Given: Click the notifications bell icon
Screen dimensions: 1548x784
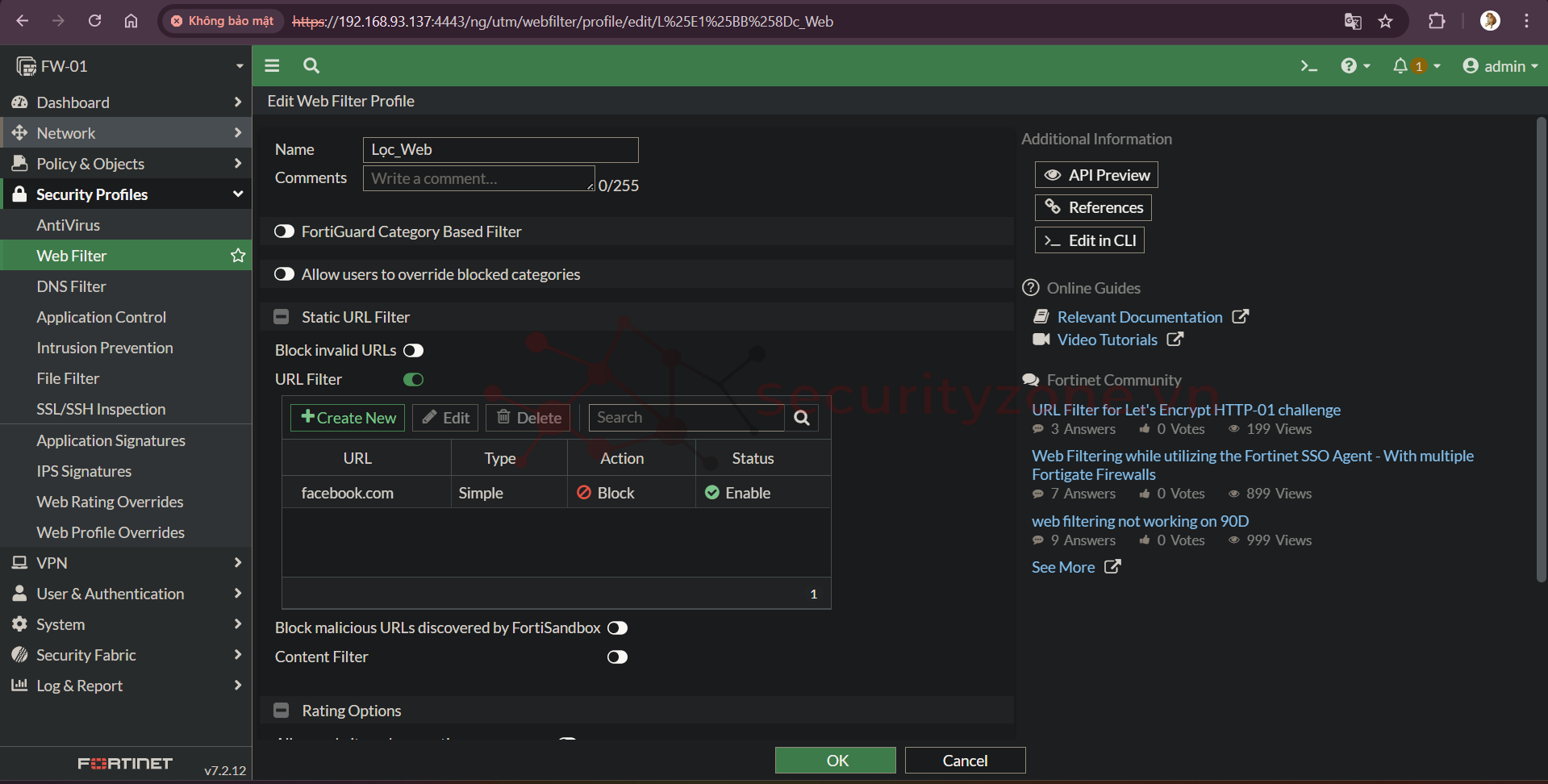Looking at the screenshot, I should coord(1400,66).
